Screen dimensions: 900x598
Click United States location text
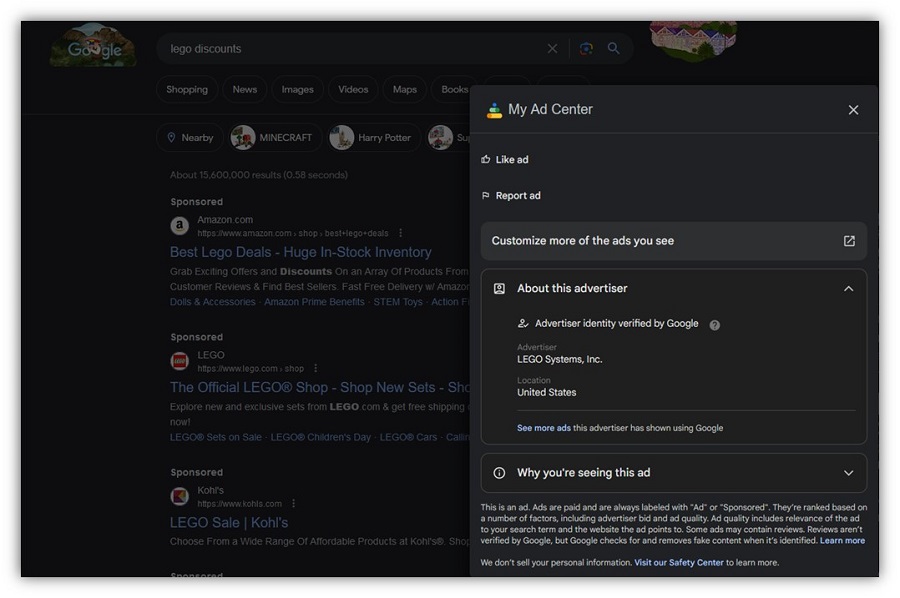coord(546,393)
